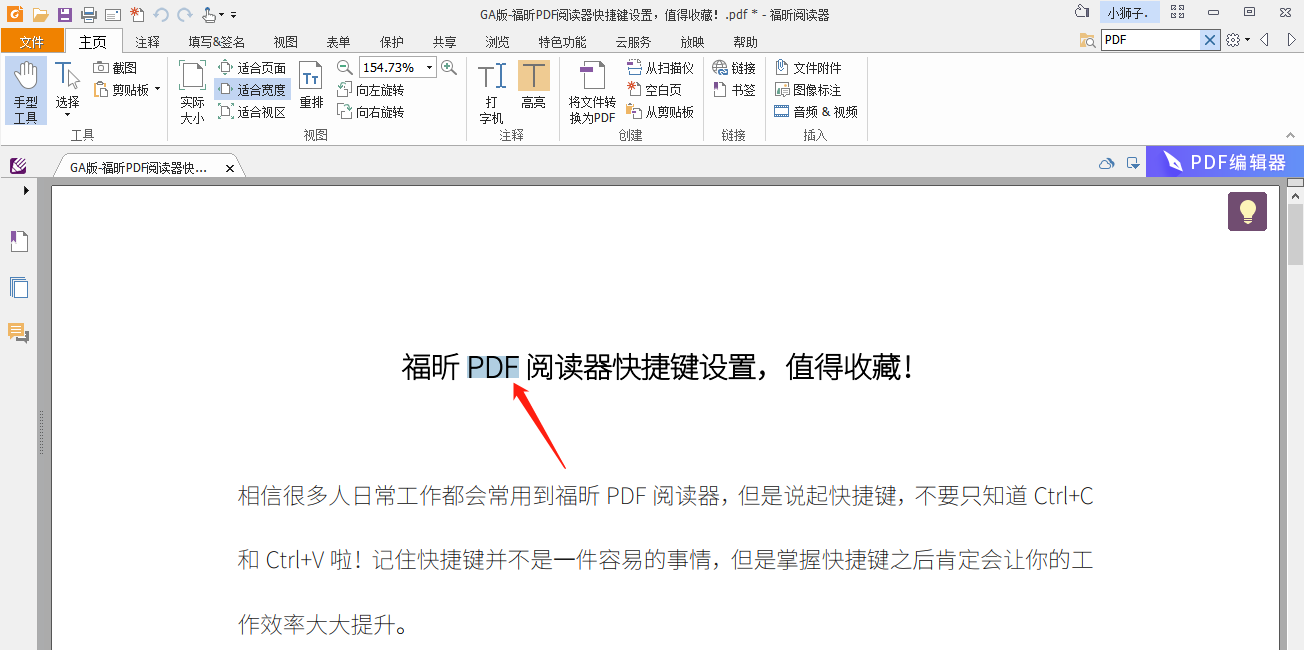Open the Pages thumbnails panel in sidebar
The height and width of the screenshot is (650, 1304).
19,287
